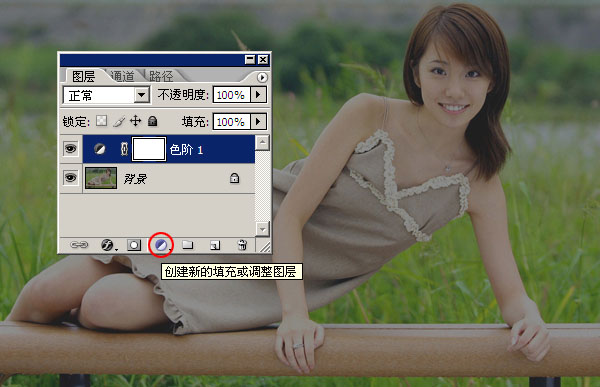Select the 色阶 1 layer mask thumbnail

click(x=149, y=149)
